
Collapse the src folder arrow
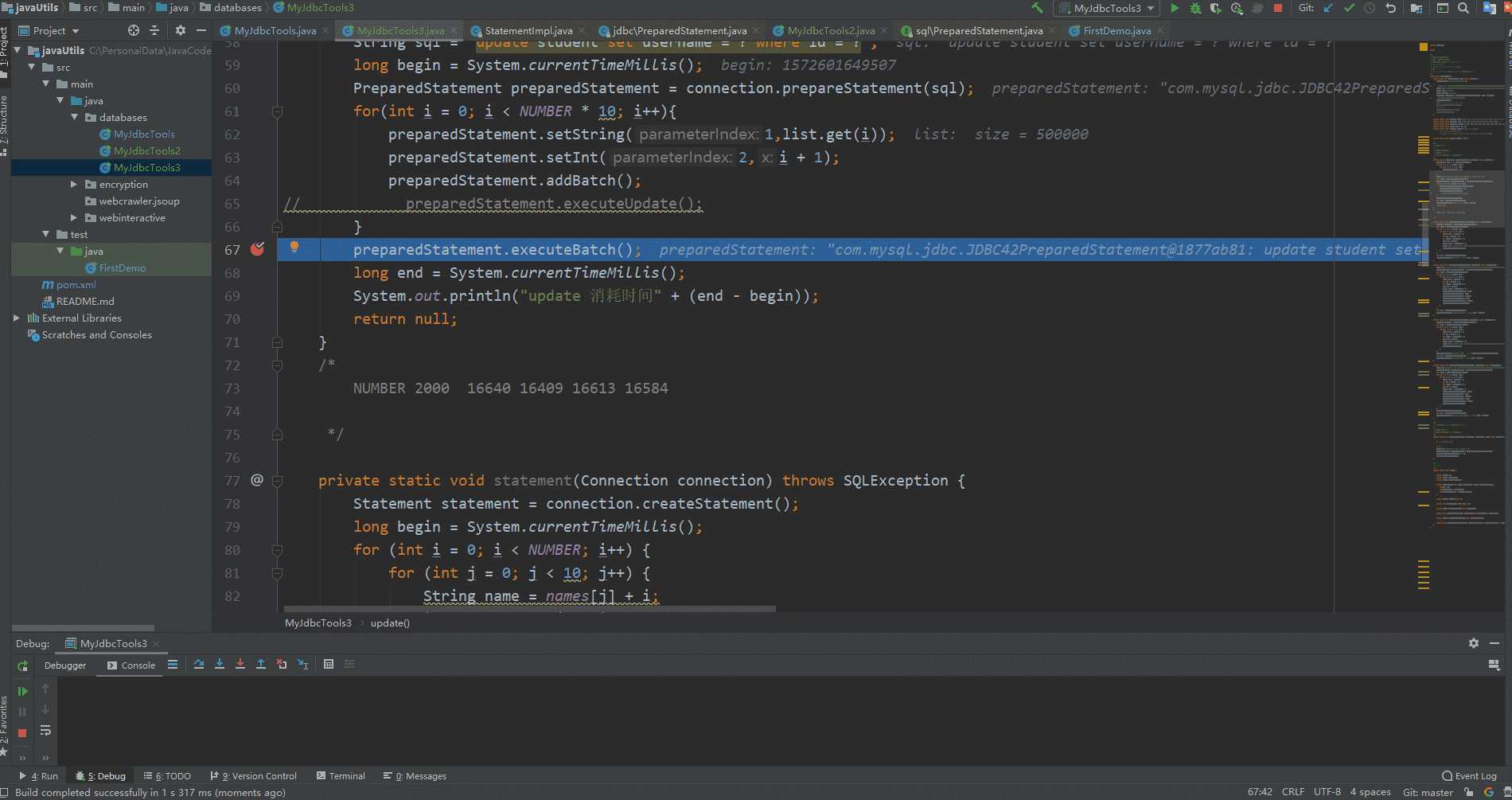click(32, 67)
